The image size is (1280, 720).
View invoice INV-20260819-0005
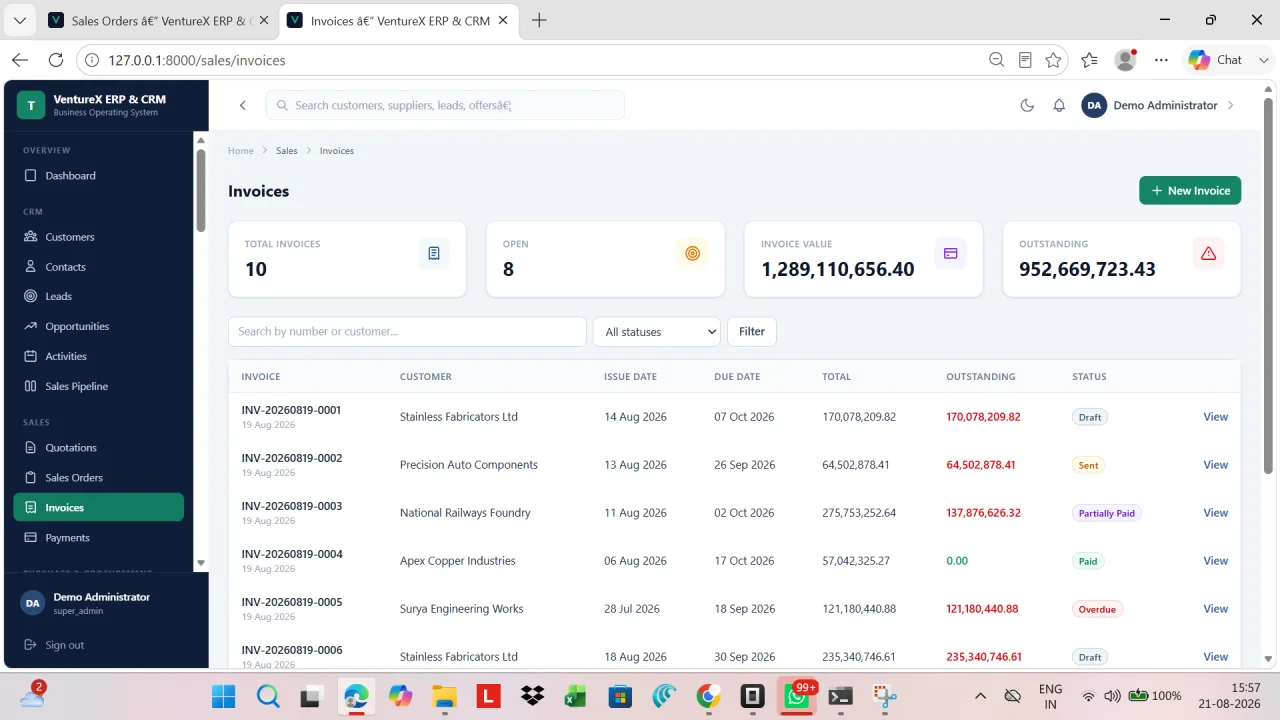click(1215, 609)
